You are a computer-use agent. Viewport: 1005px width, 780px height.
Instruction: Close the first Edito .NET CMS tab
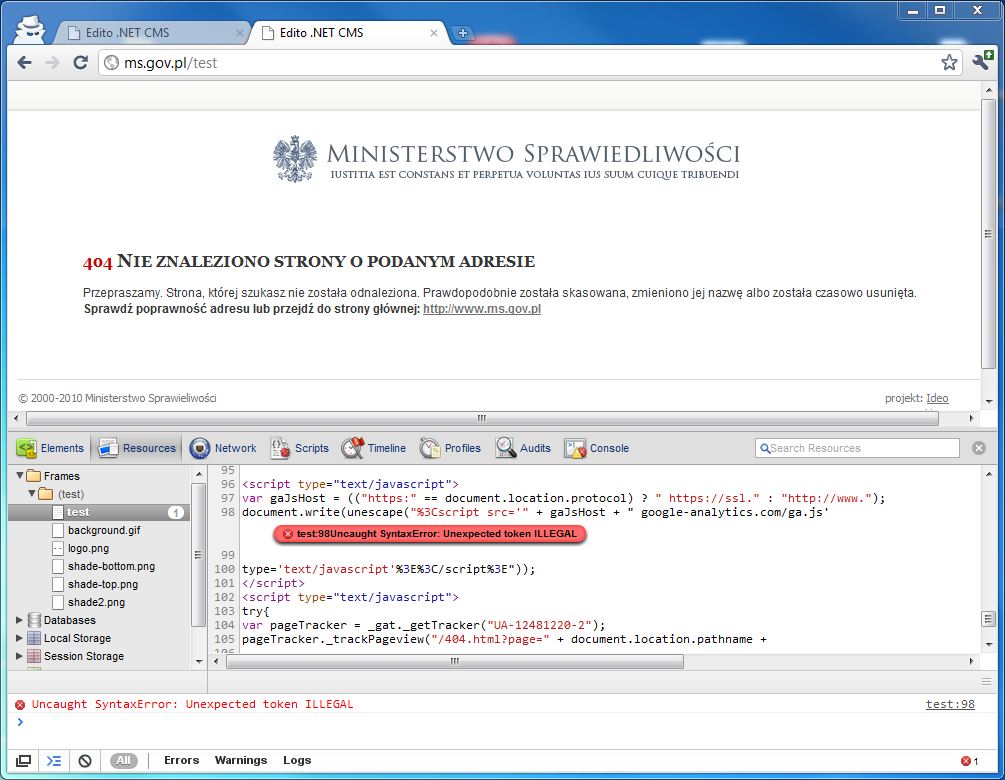pos(240,33)
